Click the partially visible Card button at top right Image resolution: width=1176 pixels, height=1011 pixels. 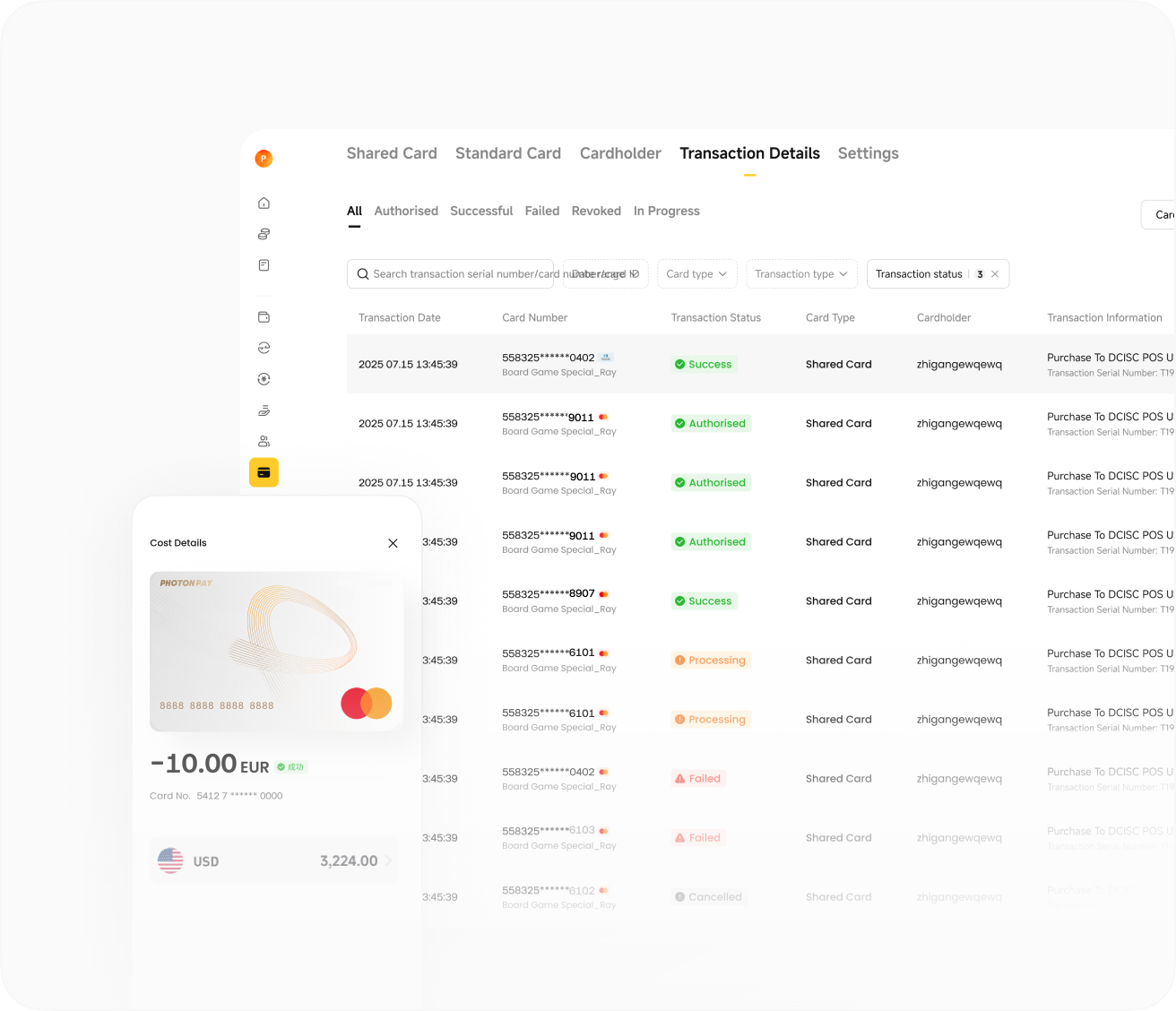[x=1158, y=215]
